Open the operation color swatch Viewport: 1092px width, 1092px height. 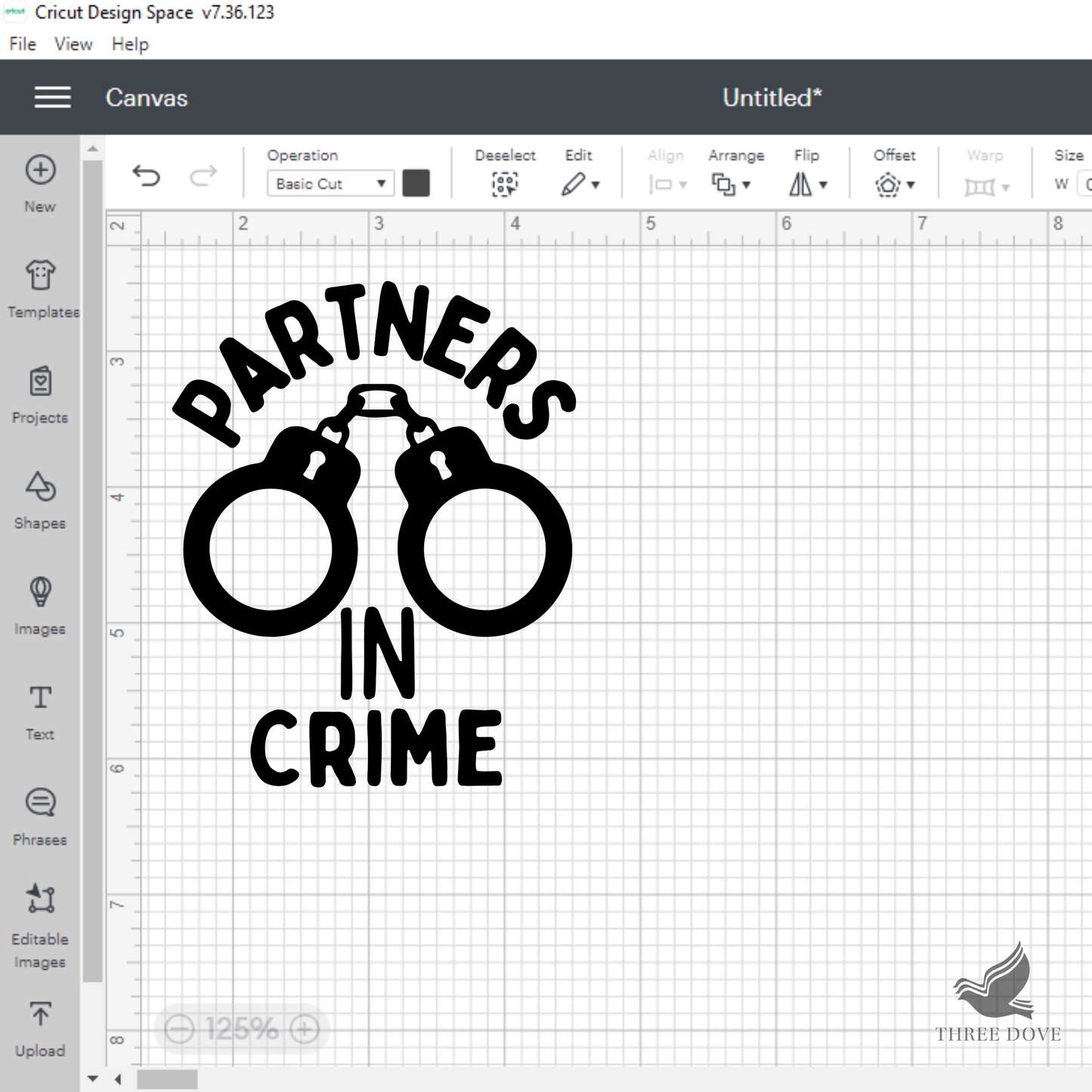tap(416, 183)
